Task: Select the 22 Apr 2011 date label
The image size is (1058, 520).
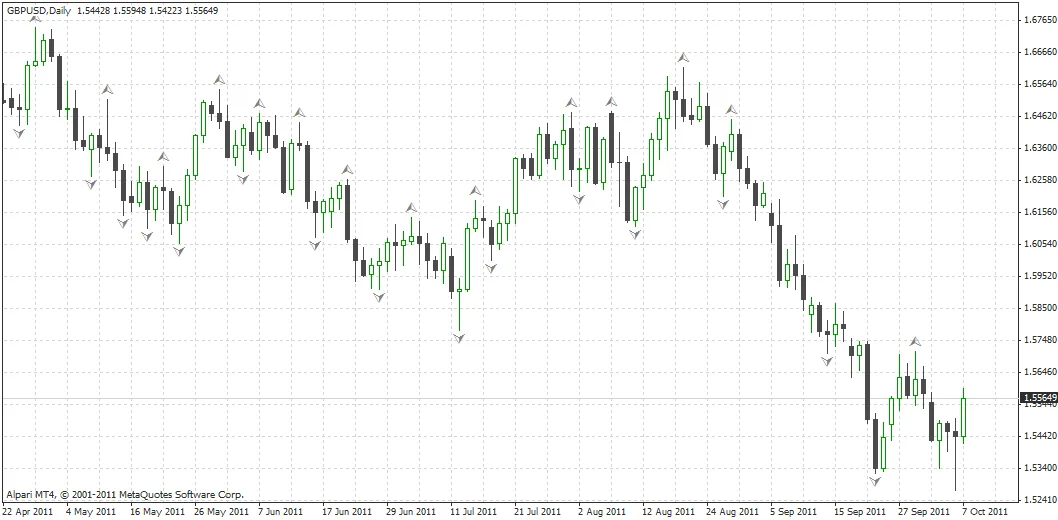Action: (x=28, y=512)
